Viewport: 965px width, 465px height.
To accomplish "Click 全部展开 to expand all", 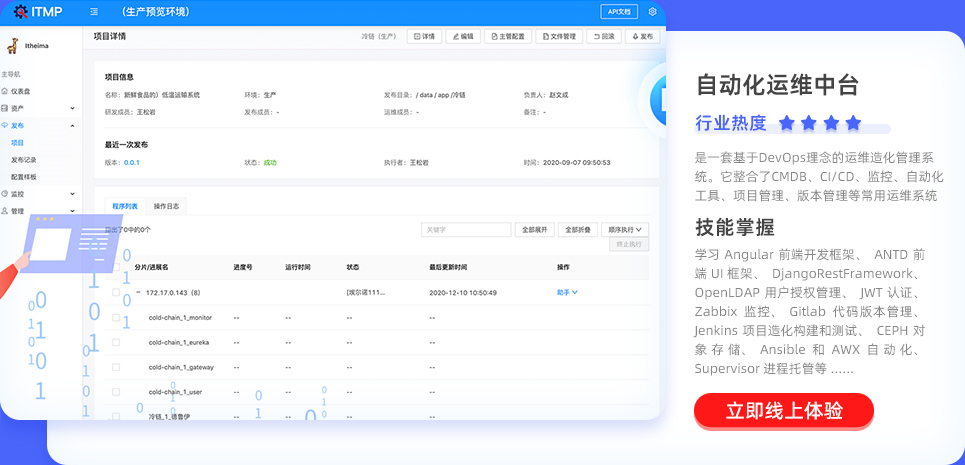I will (x=534, y=229).
